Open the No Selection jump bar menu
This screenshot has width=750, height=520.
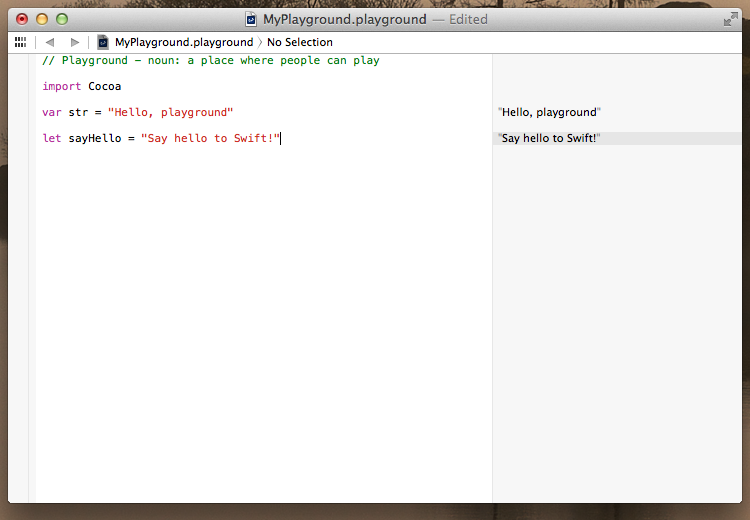[x=300, y=42]
